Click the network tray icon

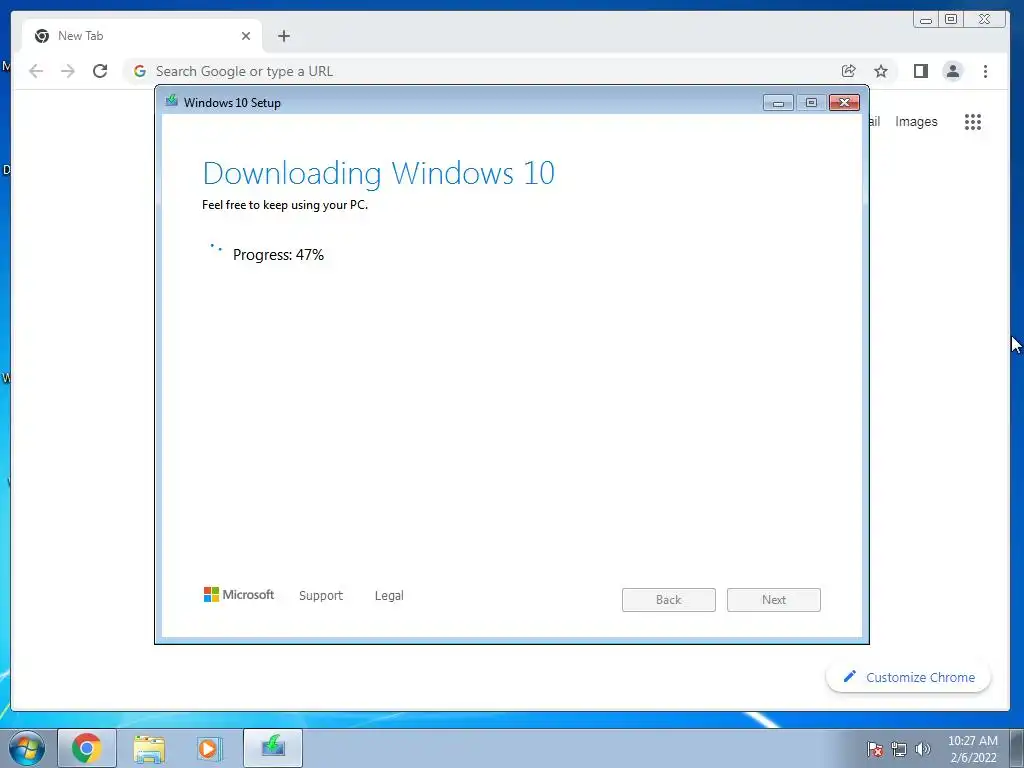899,749
